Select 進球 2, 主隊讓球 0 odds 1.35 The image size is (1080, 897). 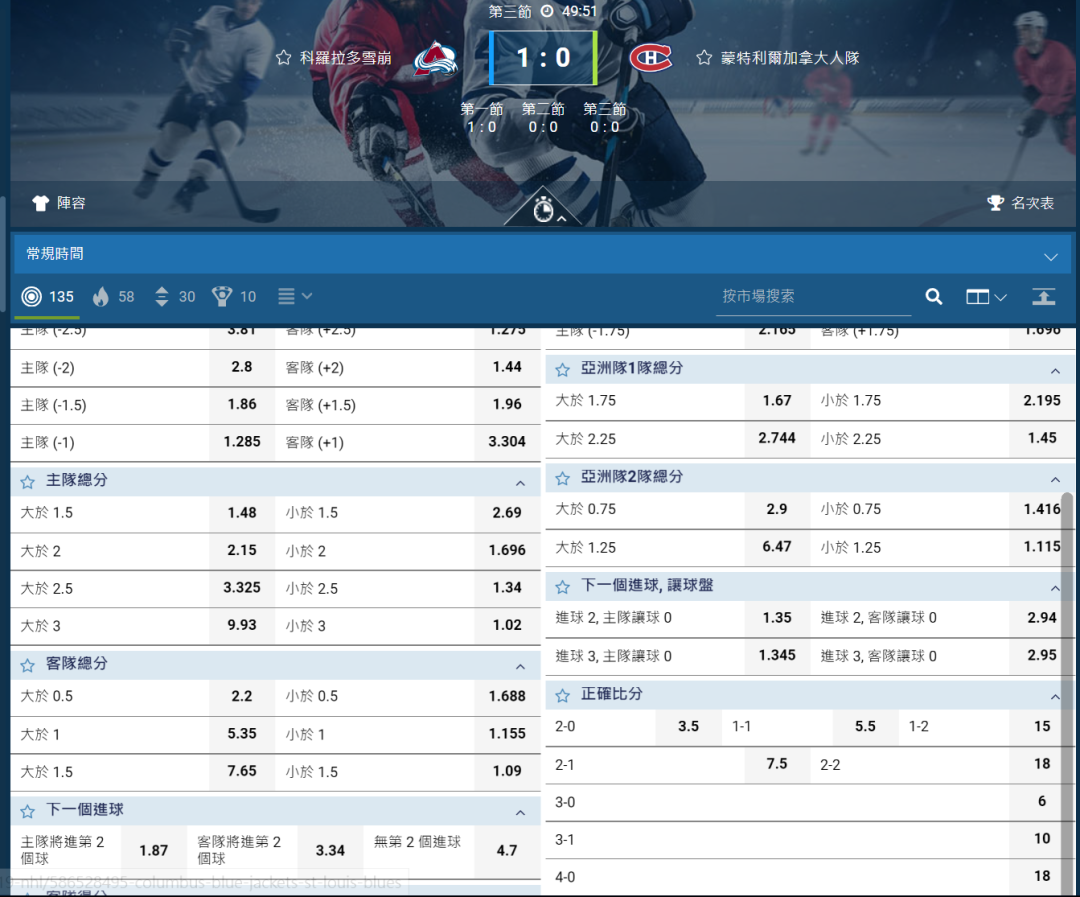coord(777,619)
